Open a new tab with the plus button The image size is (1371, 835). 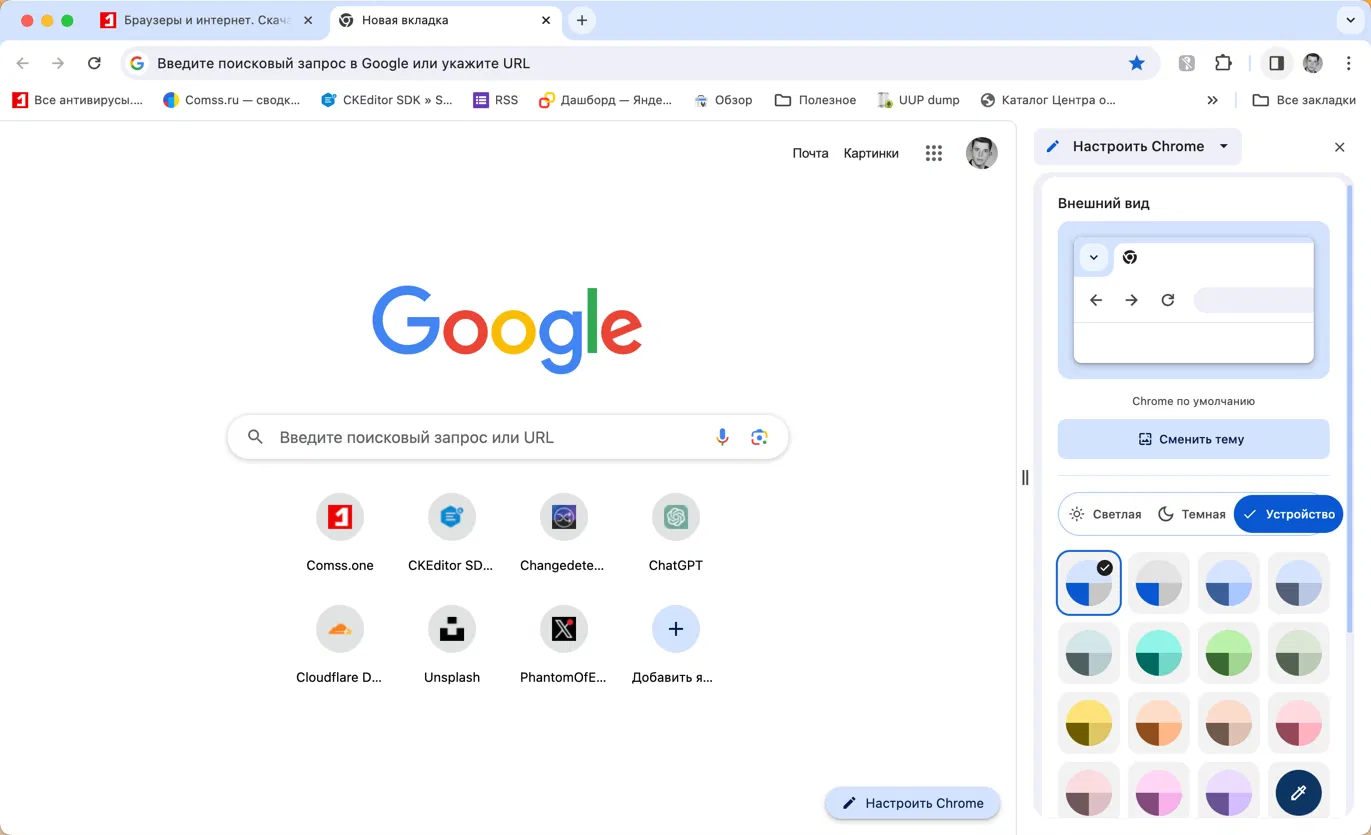tap(582, 20)
